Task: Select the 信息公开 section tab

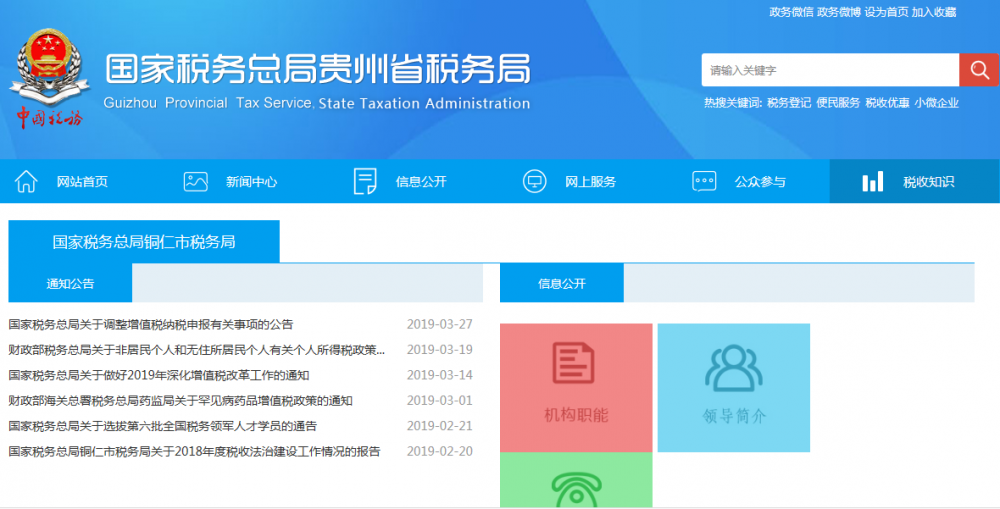Action: pos(562,284)
